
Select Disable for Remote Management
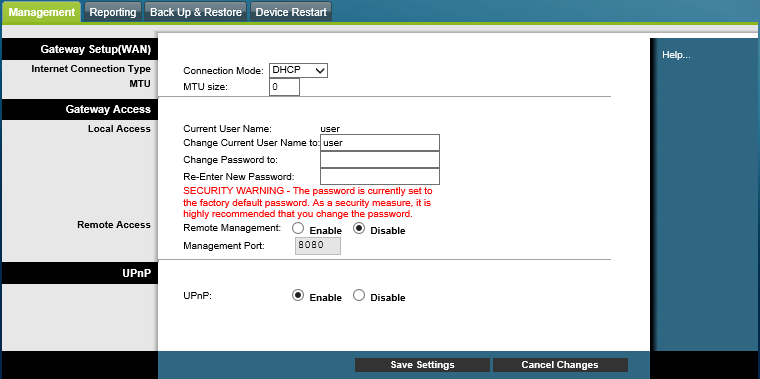click(x=359, y=228)
